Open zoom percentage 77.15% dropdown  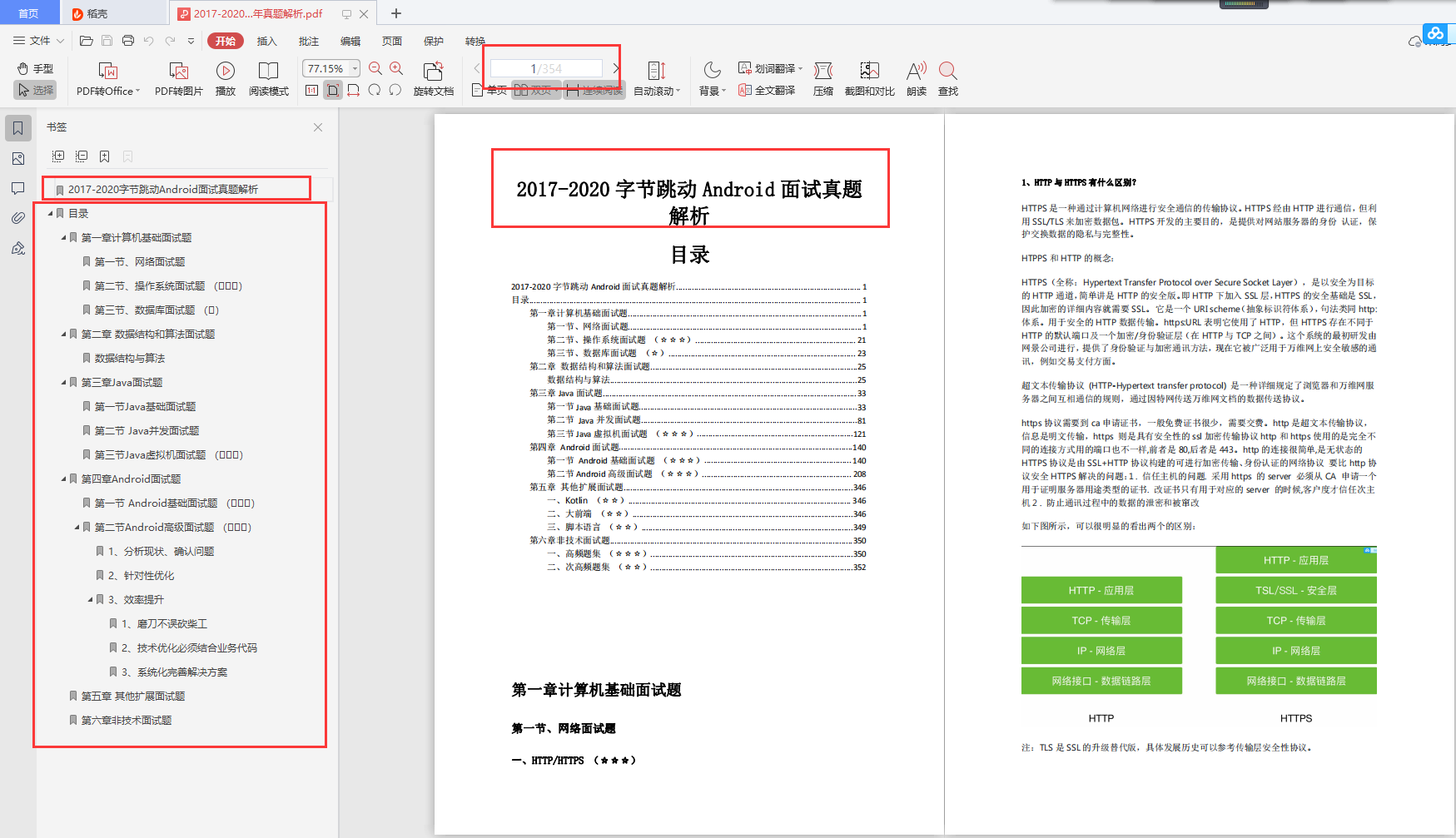pos(355,68)
